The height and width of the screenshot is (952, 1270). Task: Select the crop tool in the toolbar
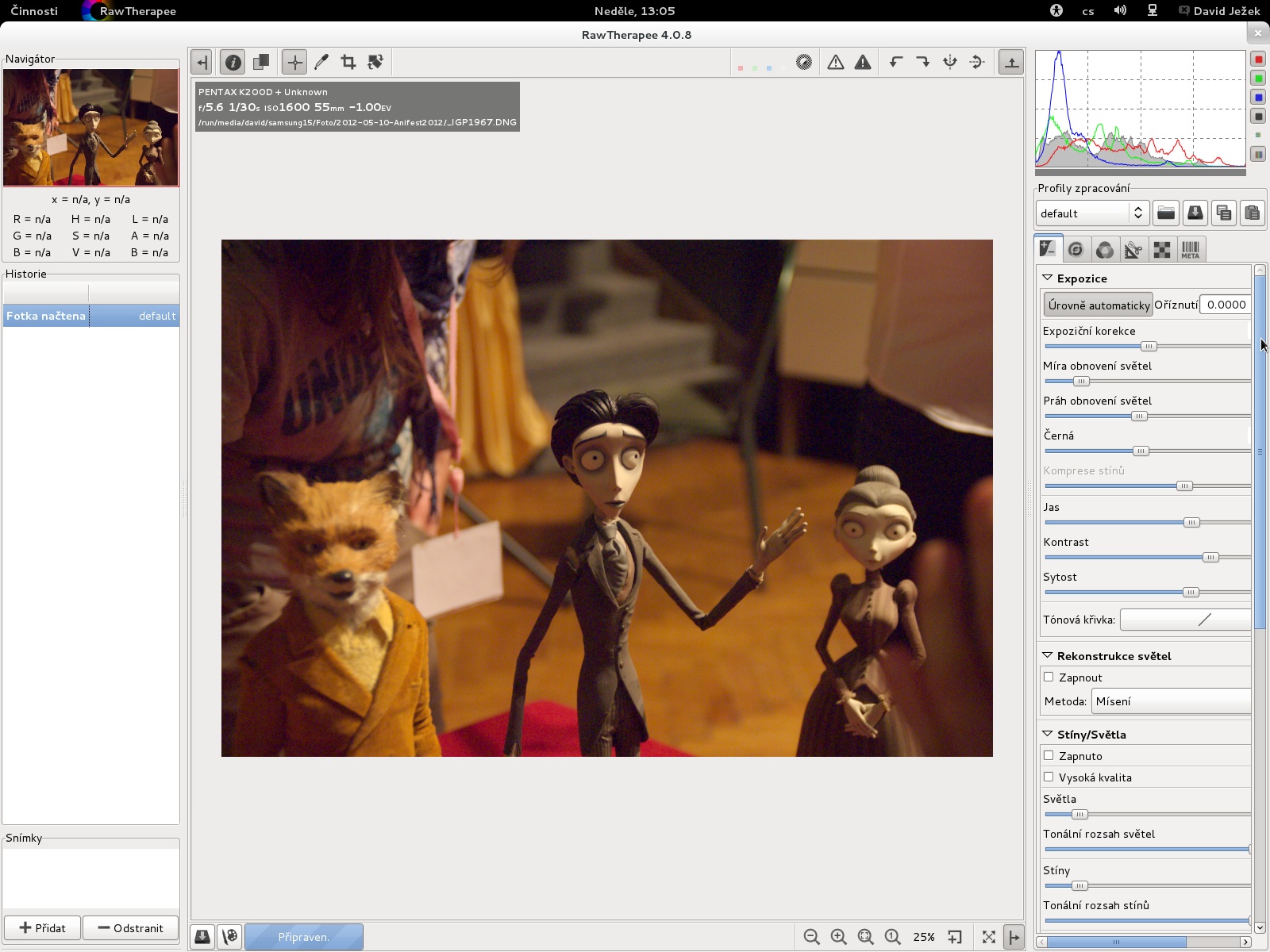coord(348,62)
